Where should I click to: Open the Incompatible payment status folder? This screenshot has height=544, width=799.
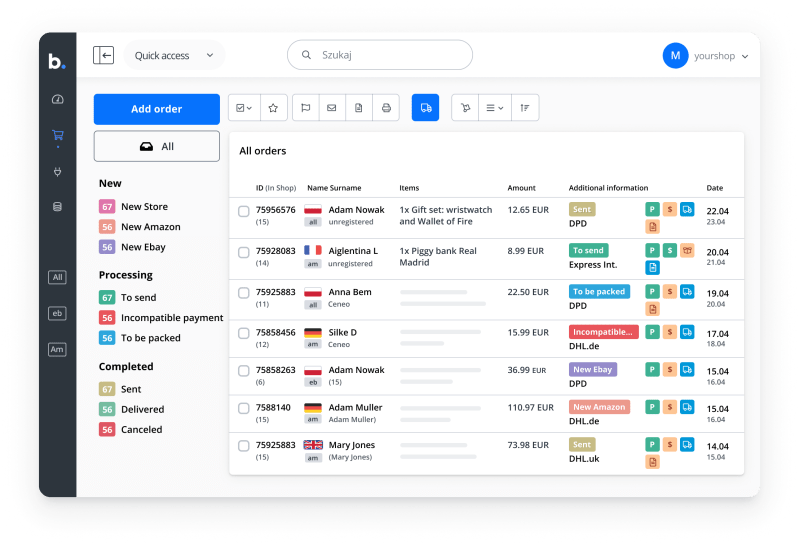[x=161, y=317]
